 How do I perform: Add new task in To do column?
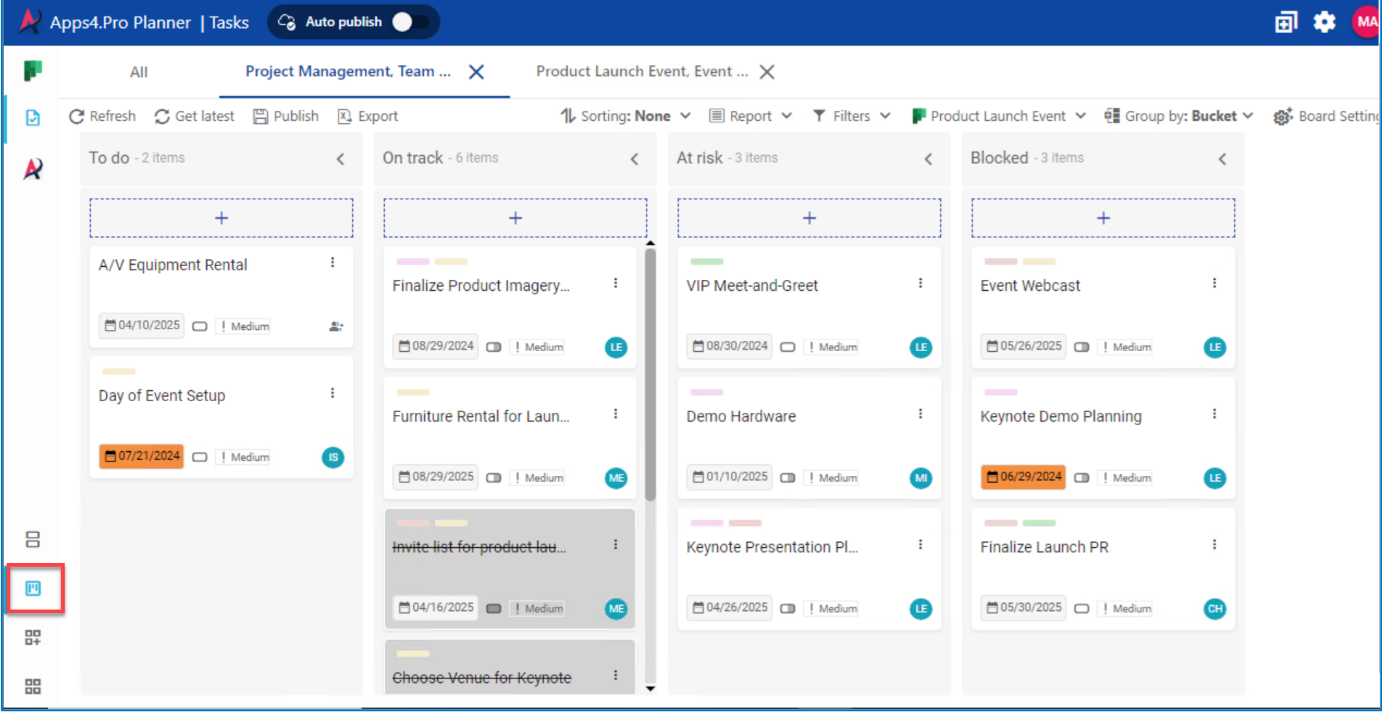tap(221, 218)
